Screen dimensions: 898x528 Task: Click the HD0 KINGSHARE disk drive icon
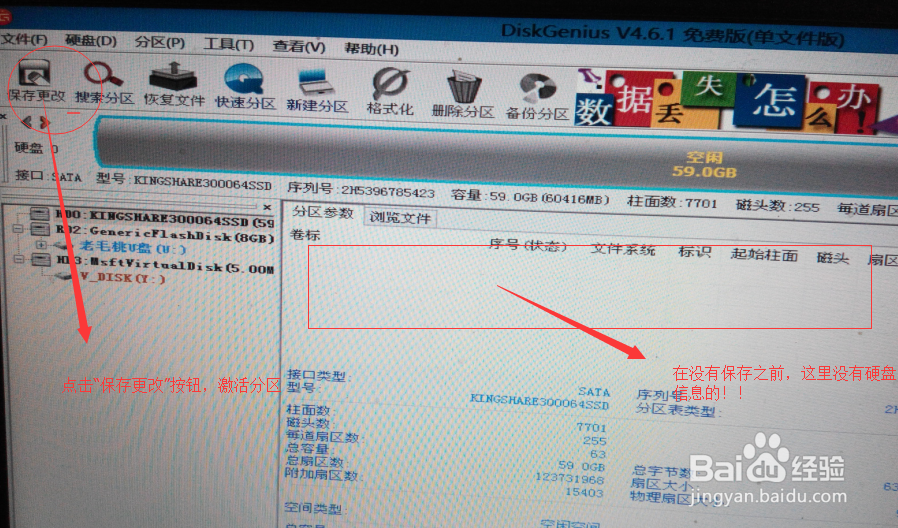(x=40, y=215)
